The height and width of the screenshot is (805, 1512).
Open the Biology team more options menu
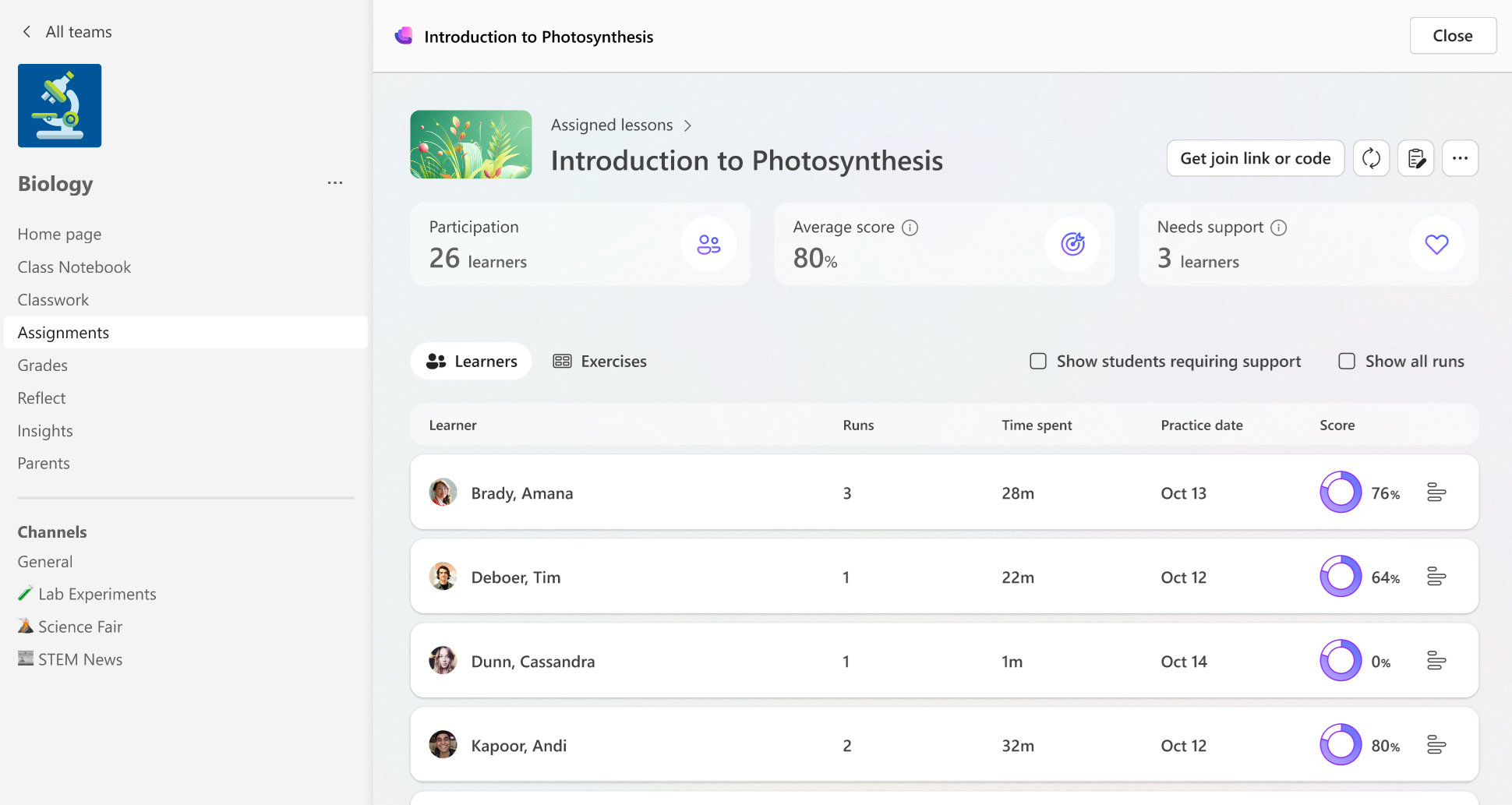pyautogui.click(x=335, y=183)
